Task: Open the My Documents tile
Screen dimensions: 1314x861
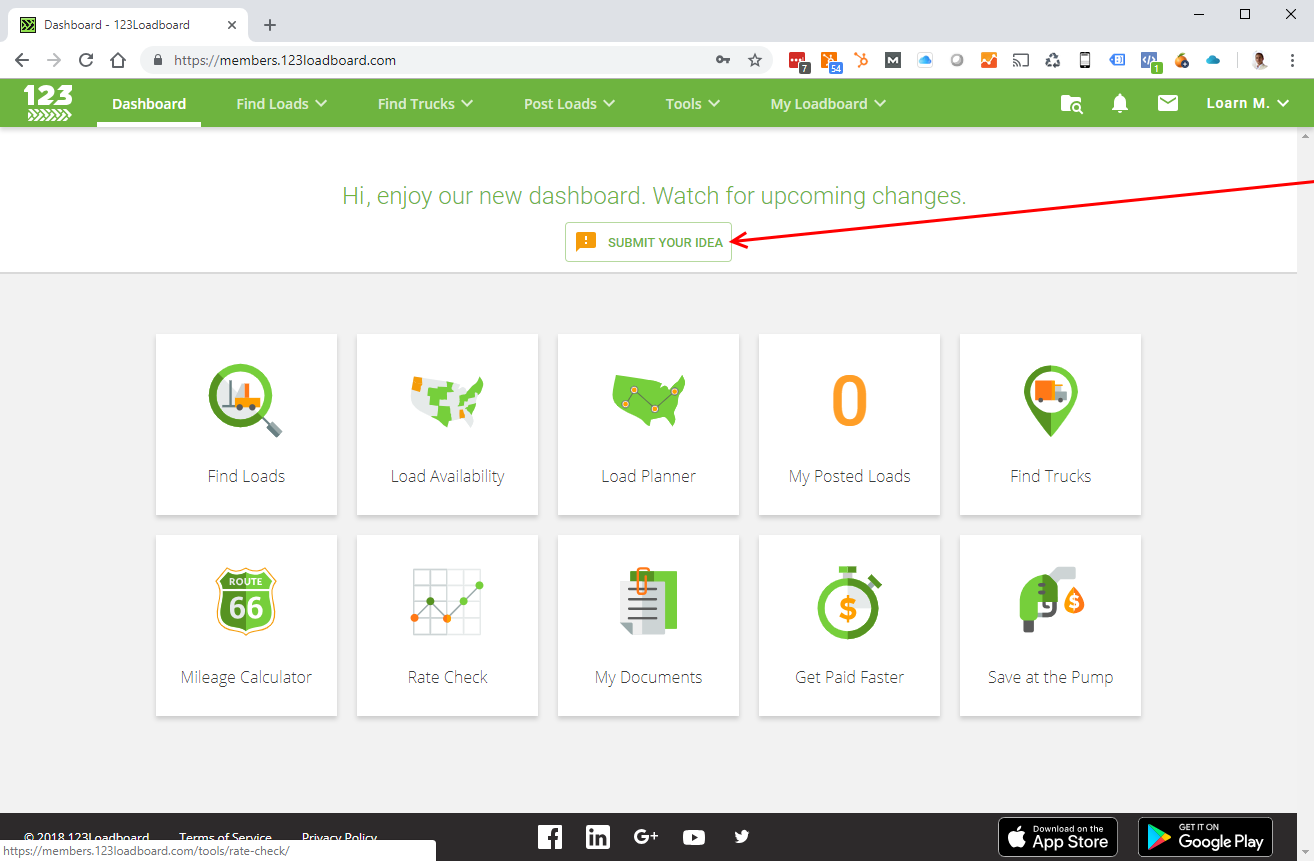Action: pos(648,625)
